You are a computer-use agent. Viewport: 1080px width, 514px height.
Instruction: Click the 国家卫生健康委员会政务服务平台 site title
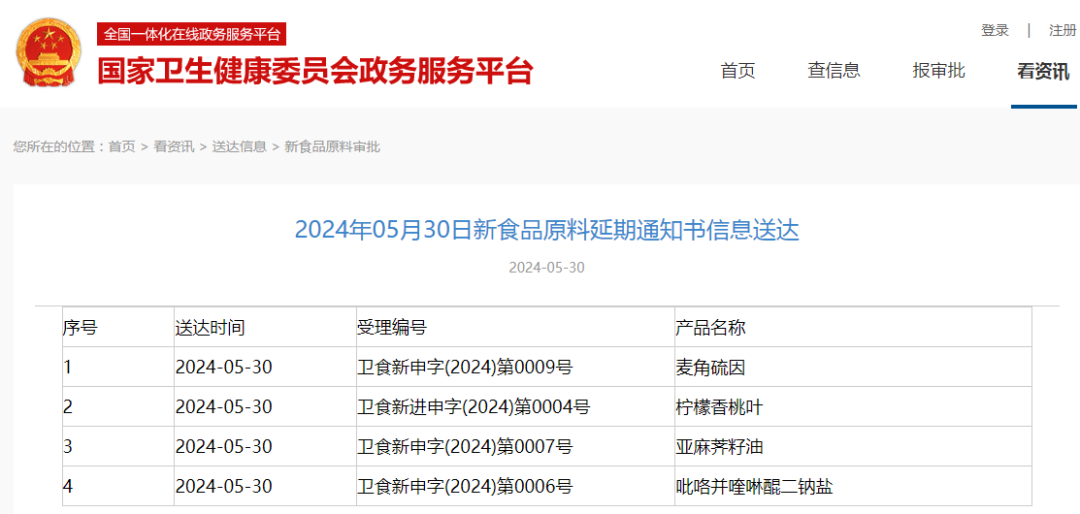pyautogui.click(x=315, y=71)
